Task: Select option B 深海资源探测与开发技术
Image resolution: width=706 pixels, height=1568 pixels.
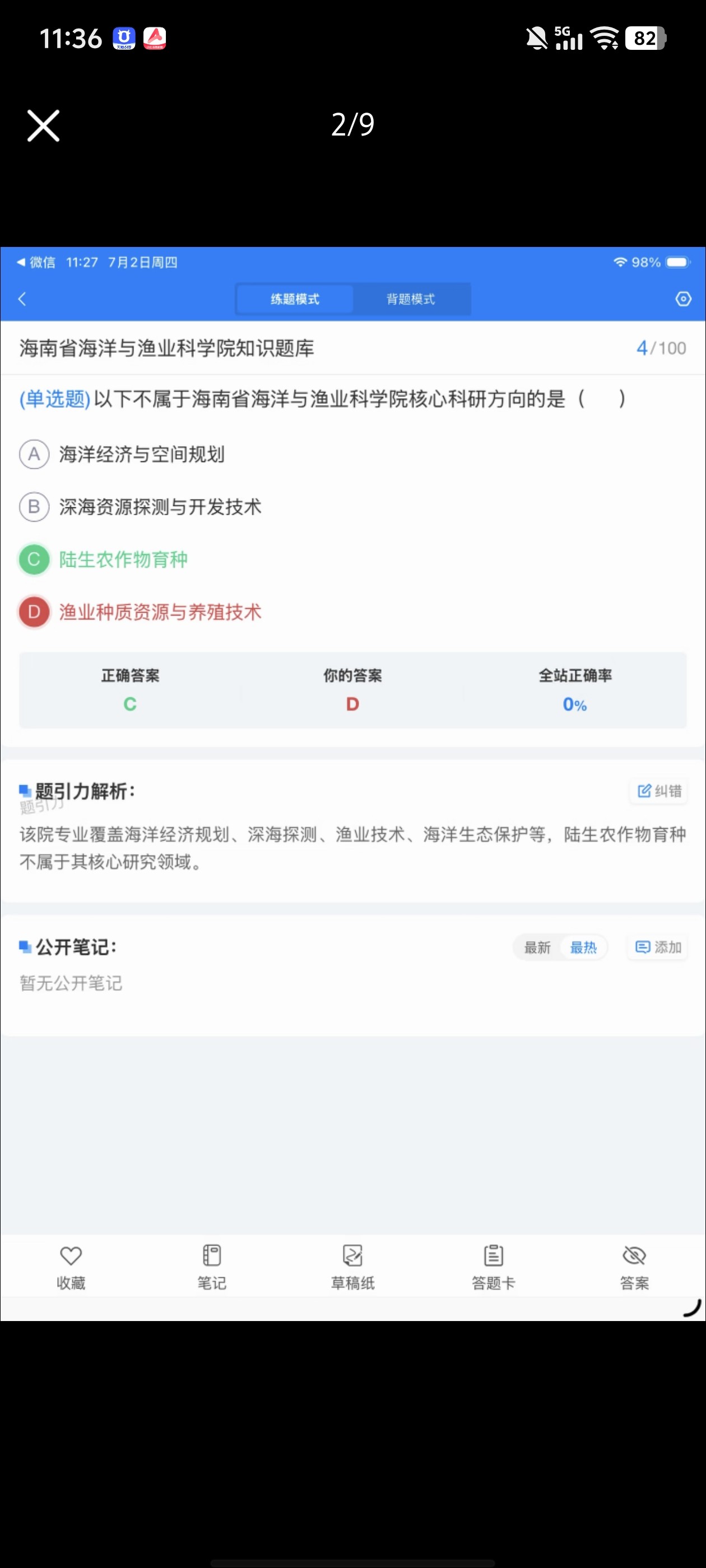Action: [140, 506]
